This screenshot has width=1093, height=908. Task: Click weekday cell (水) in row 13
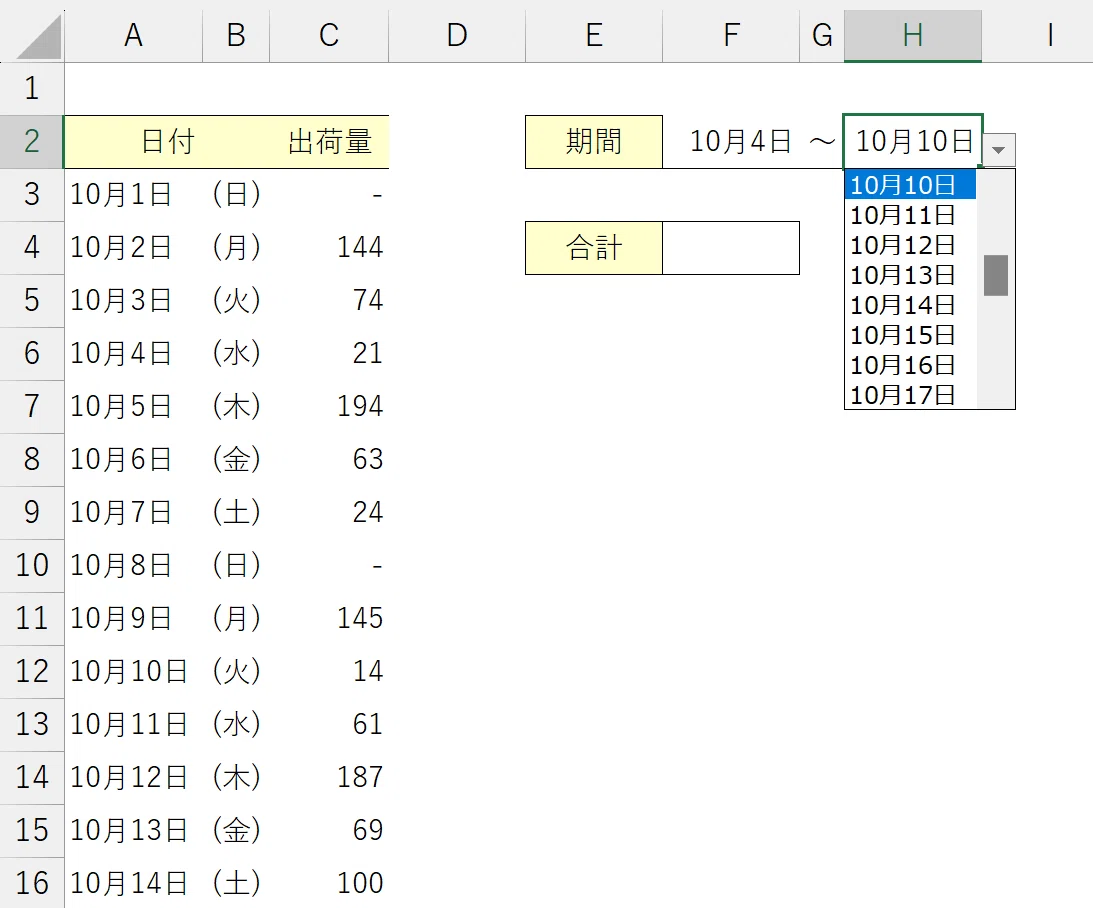236,724
